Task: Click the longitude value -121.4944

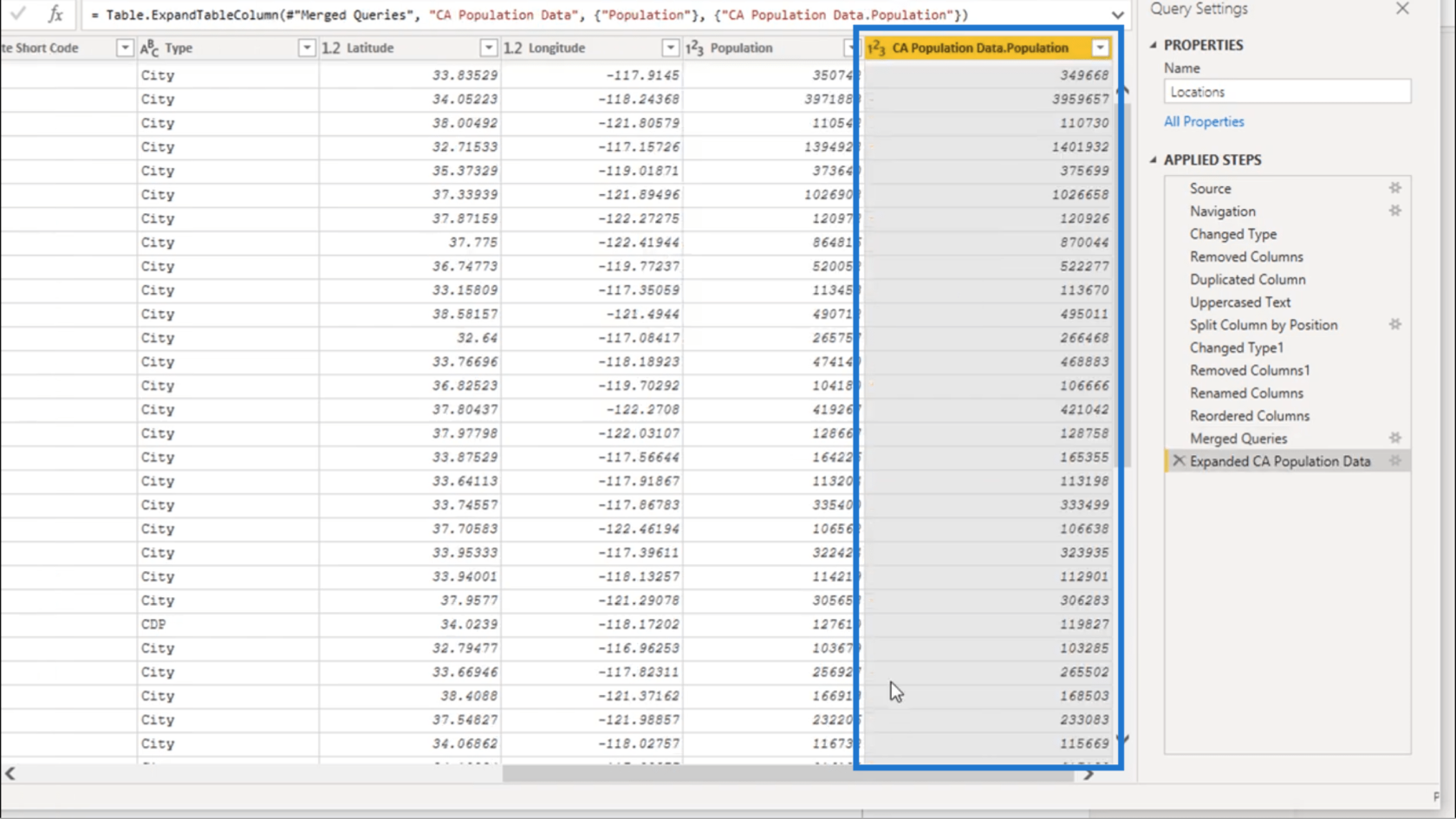Action: 643,314
